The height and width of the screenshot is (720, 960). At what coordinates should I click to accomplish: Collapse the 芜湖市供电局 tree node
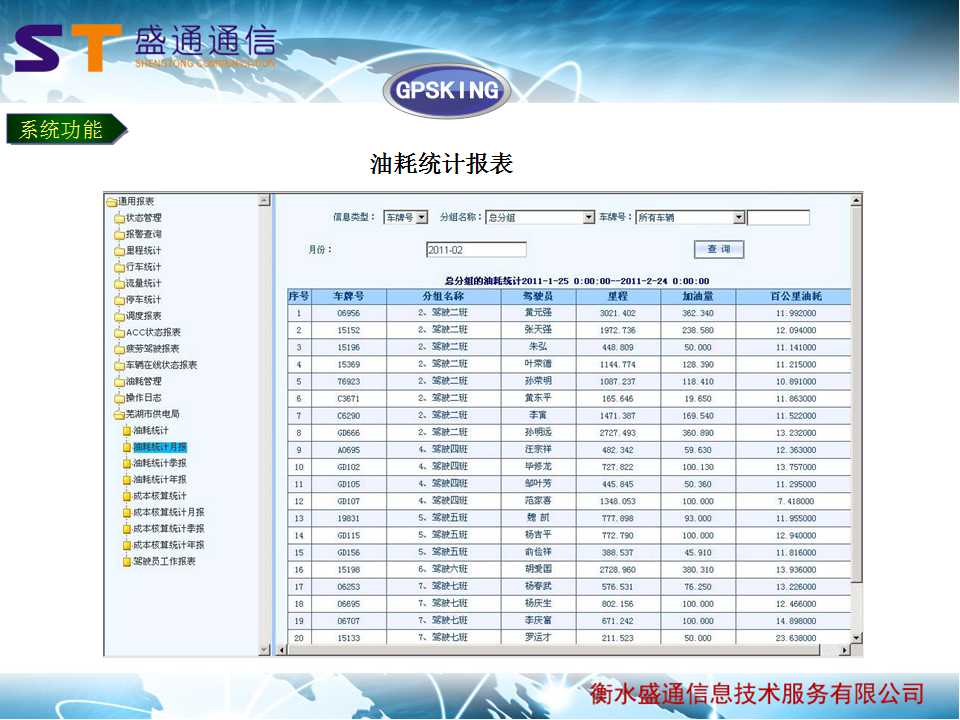119,414
